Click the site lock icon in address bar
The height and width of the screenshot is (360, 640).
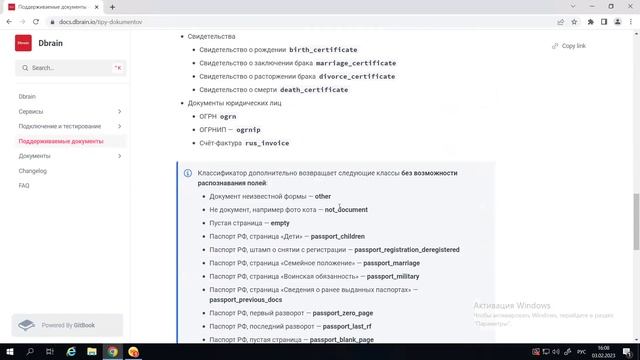pos(52,22)
